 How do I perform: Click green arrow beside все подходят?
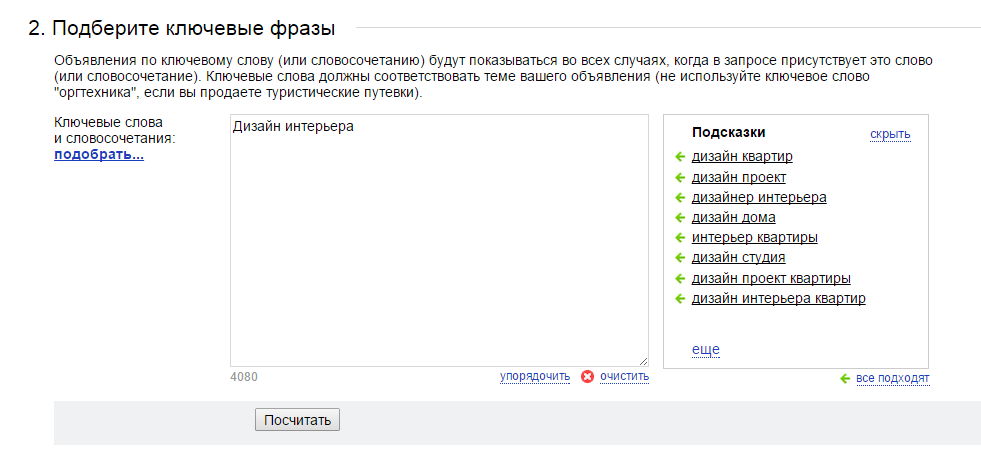[x=845, y=378]
